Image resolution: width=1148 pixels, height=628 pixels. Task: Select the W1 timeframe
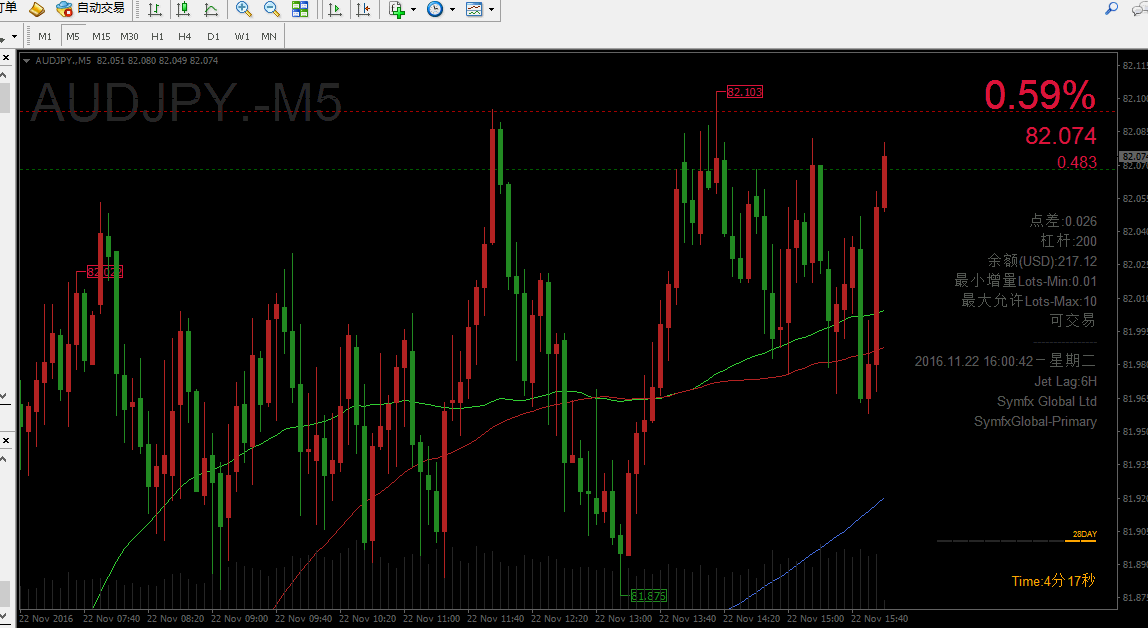[x=242, y=36]
